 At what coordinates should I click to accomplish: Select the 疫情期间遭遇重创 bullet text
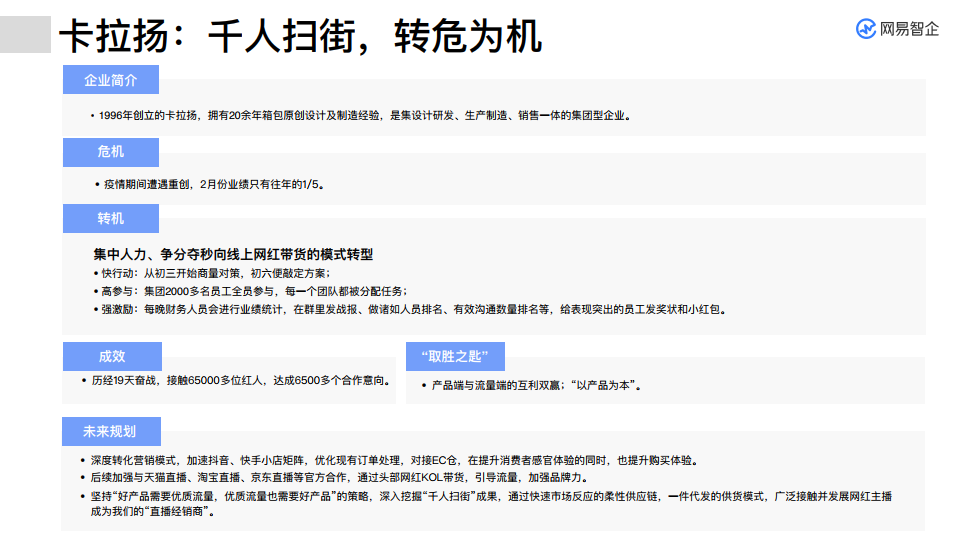(x=213, y=184)
